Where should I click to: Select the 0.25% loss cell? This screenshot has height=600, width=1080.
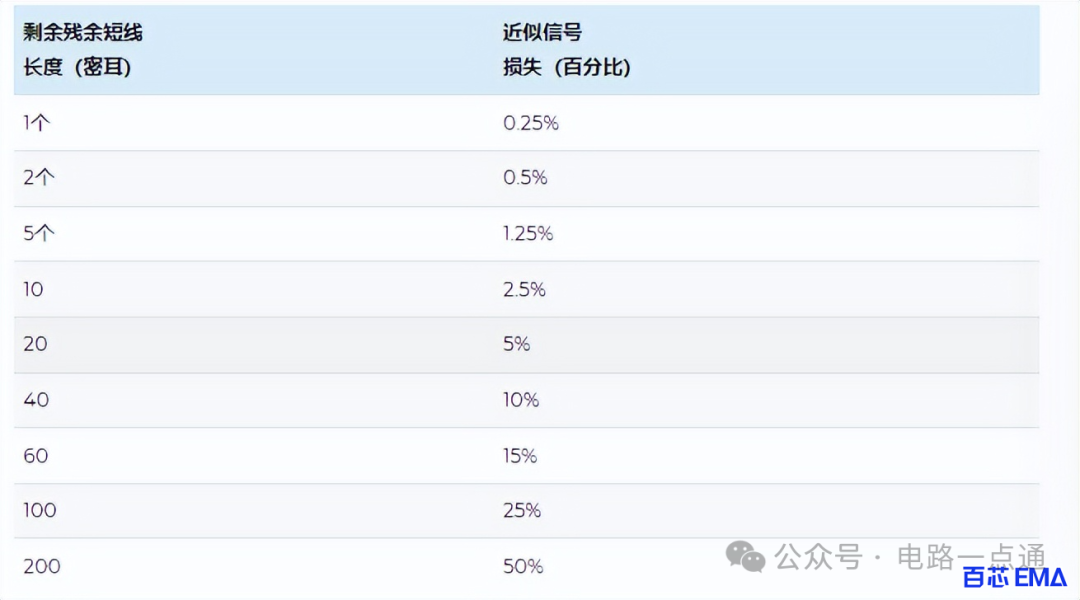pos(530,123)
